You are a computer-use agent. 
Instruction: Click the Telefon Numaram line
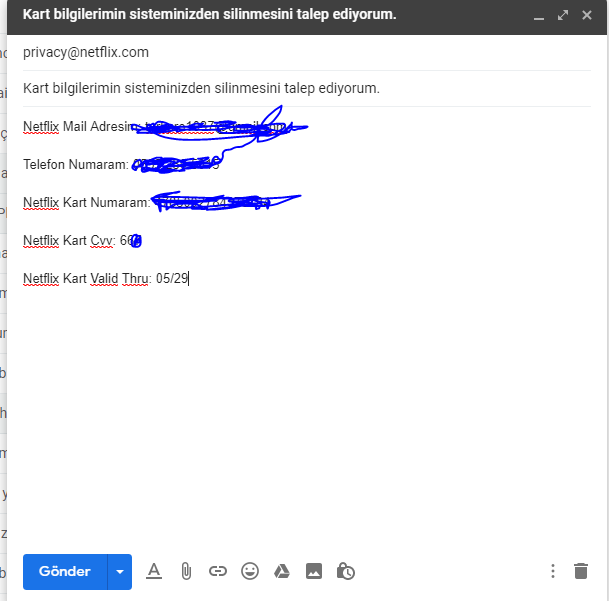click(121, 164)
